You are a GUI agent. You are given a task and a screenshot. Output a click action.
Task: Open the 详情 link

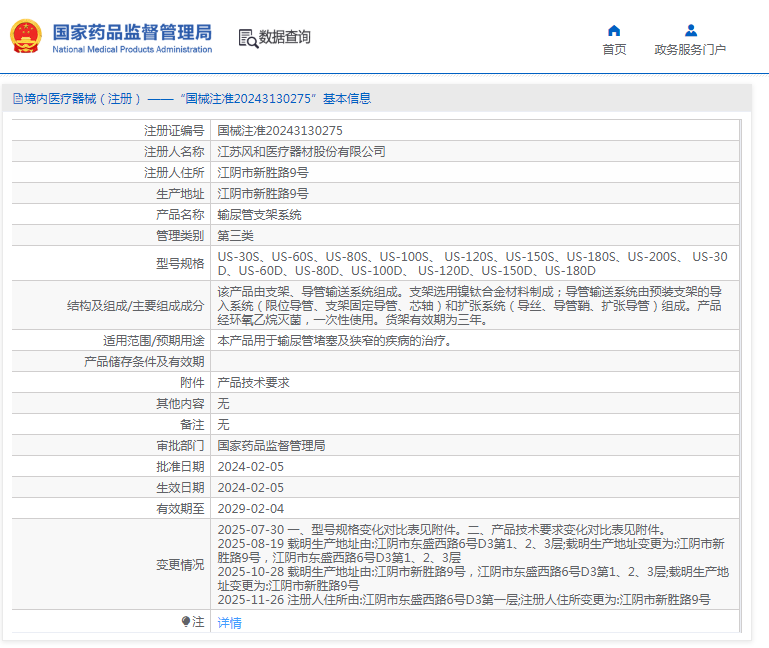[x=230, y=622]
